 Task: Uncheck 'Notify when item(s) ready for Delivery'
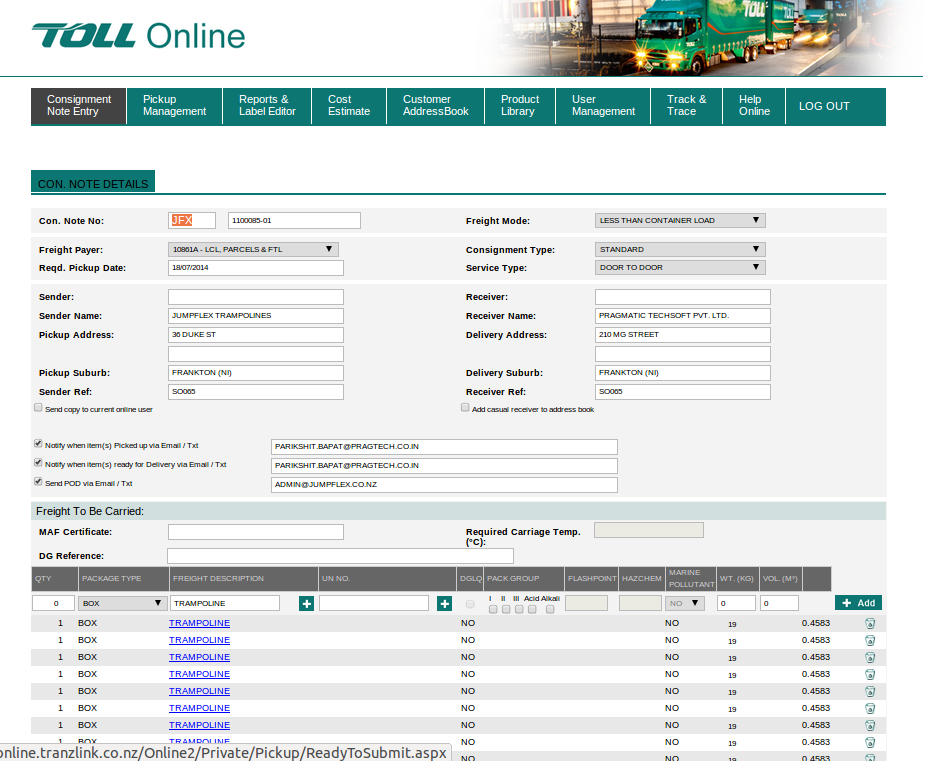38,463
